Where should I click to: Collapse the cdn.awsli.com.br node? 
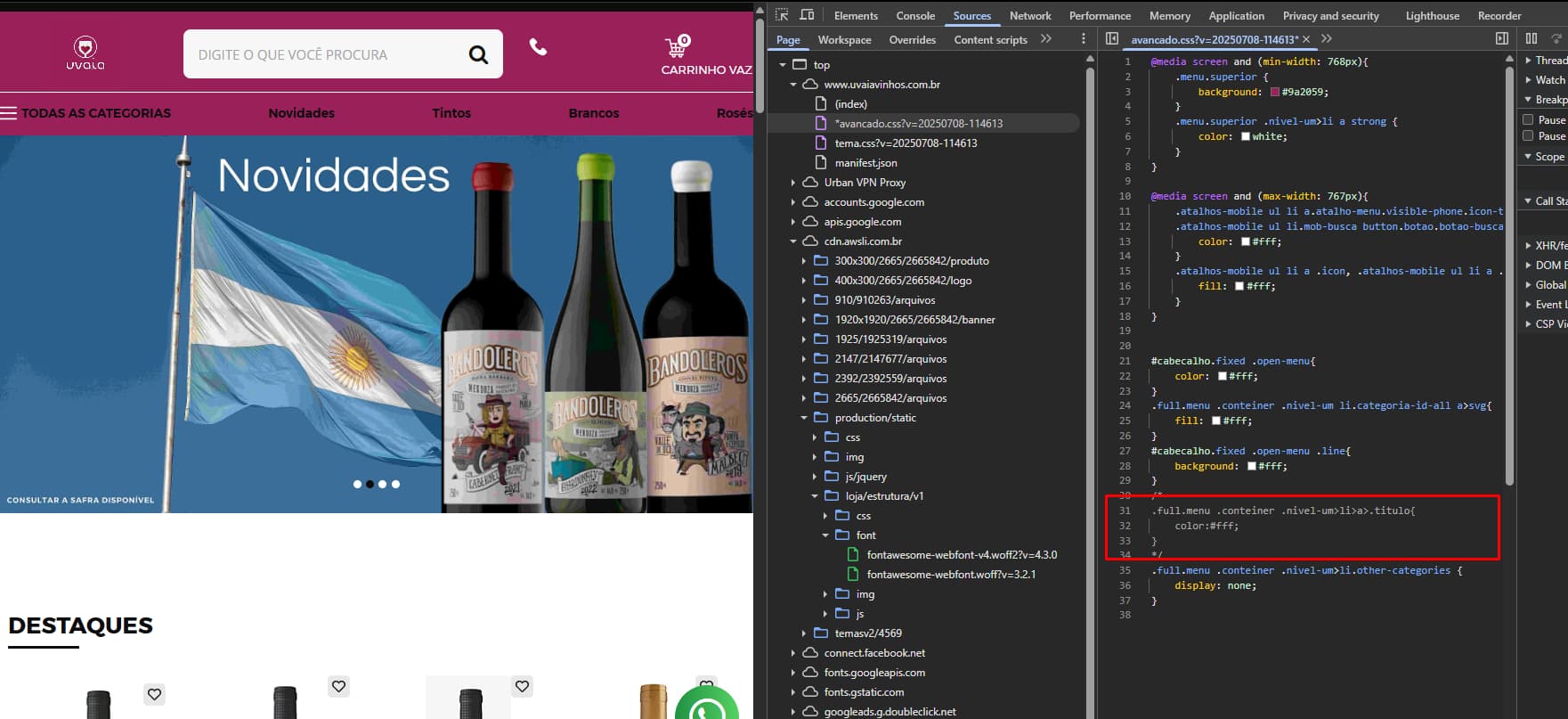[793, 241]
